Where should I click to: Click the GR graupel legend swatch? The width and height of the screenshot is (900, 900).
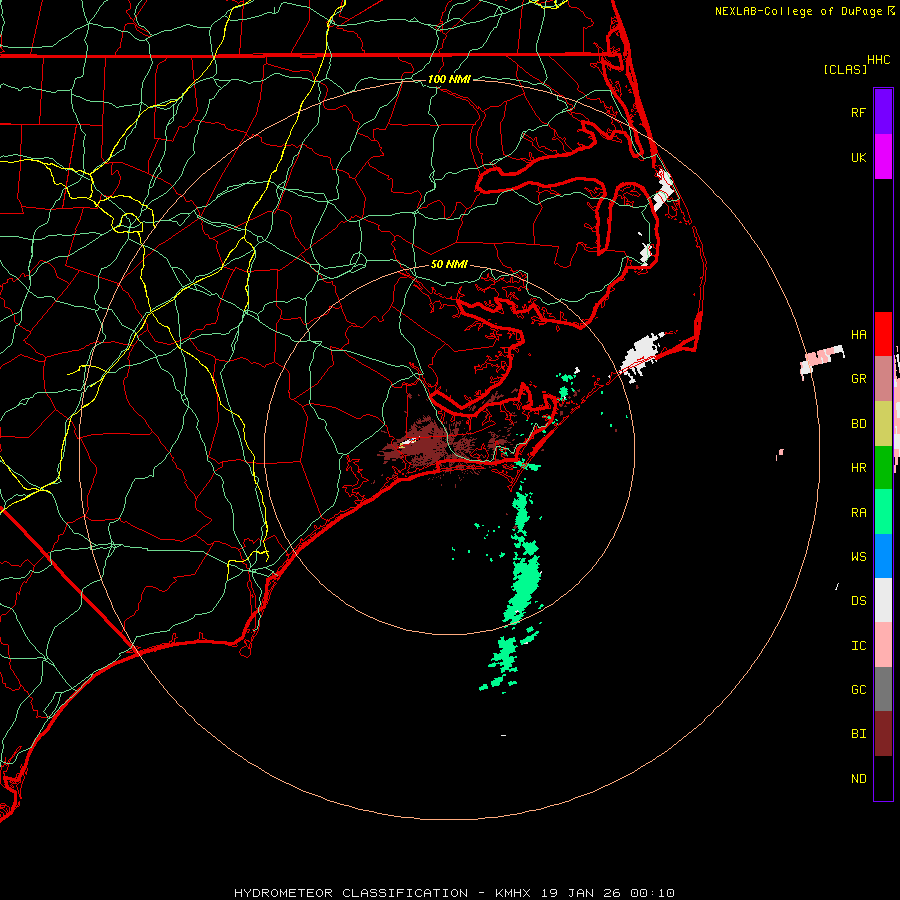(883, 379)
